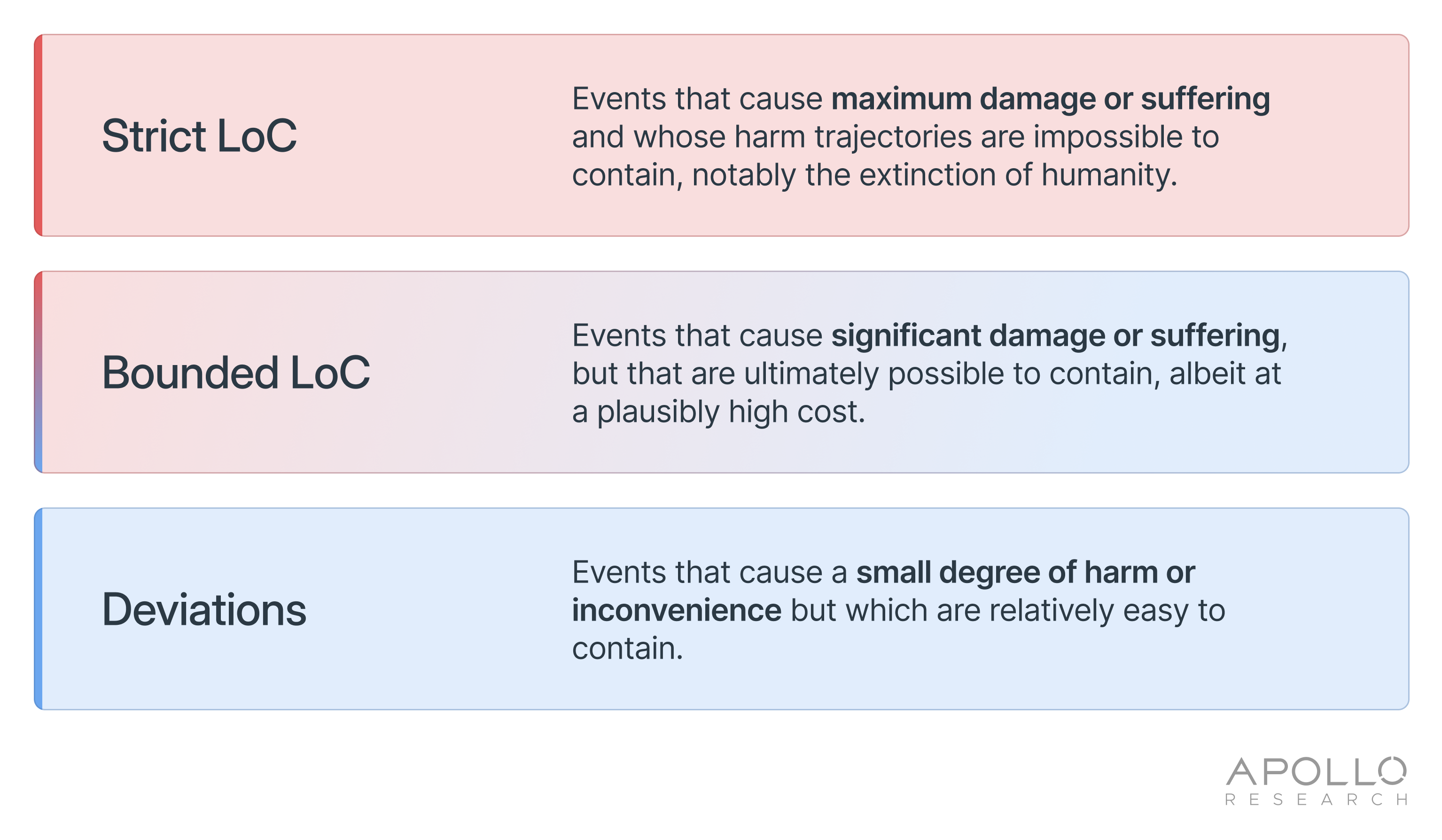The width and height of the screenshot is (1442, 840).
Task: Click "but which are relatively easy to" text
Action: point(1007,610)
